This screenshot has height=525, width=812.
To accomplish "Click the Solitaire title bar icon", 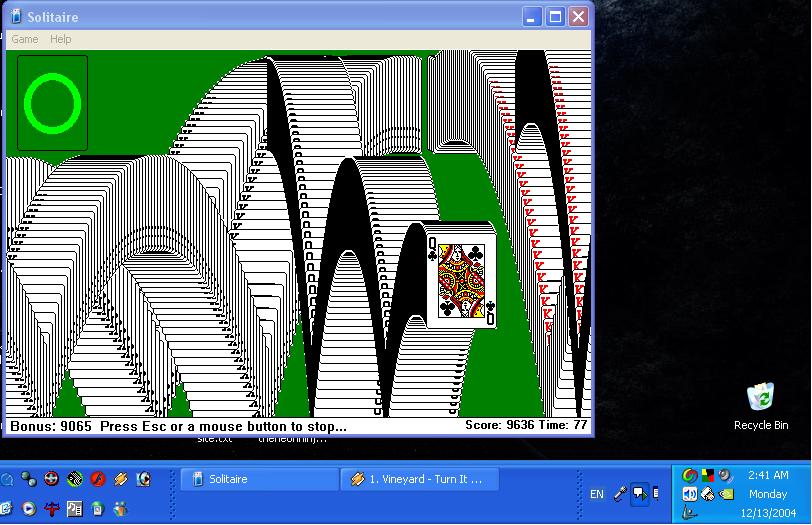I will point(16,17).
